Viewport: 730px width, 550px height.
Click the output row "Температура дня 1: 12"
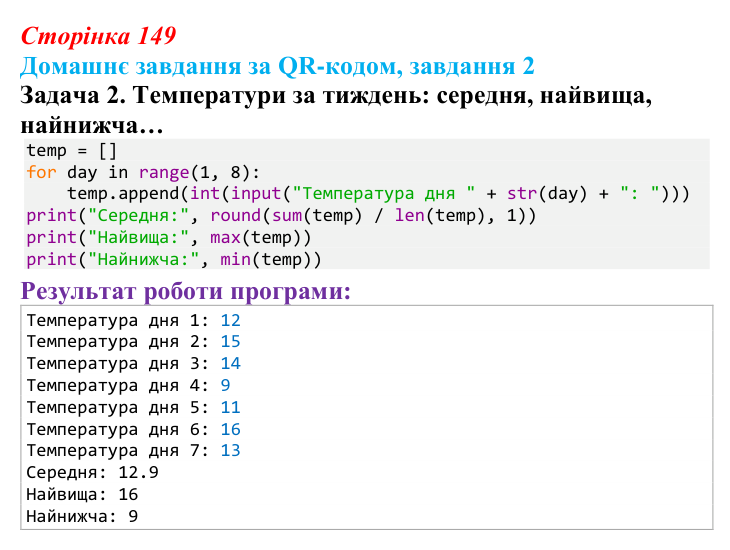(133, 320)
